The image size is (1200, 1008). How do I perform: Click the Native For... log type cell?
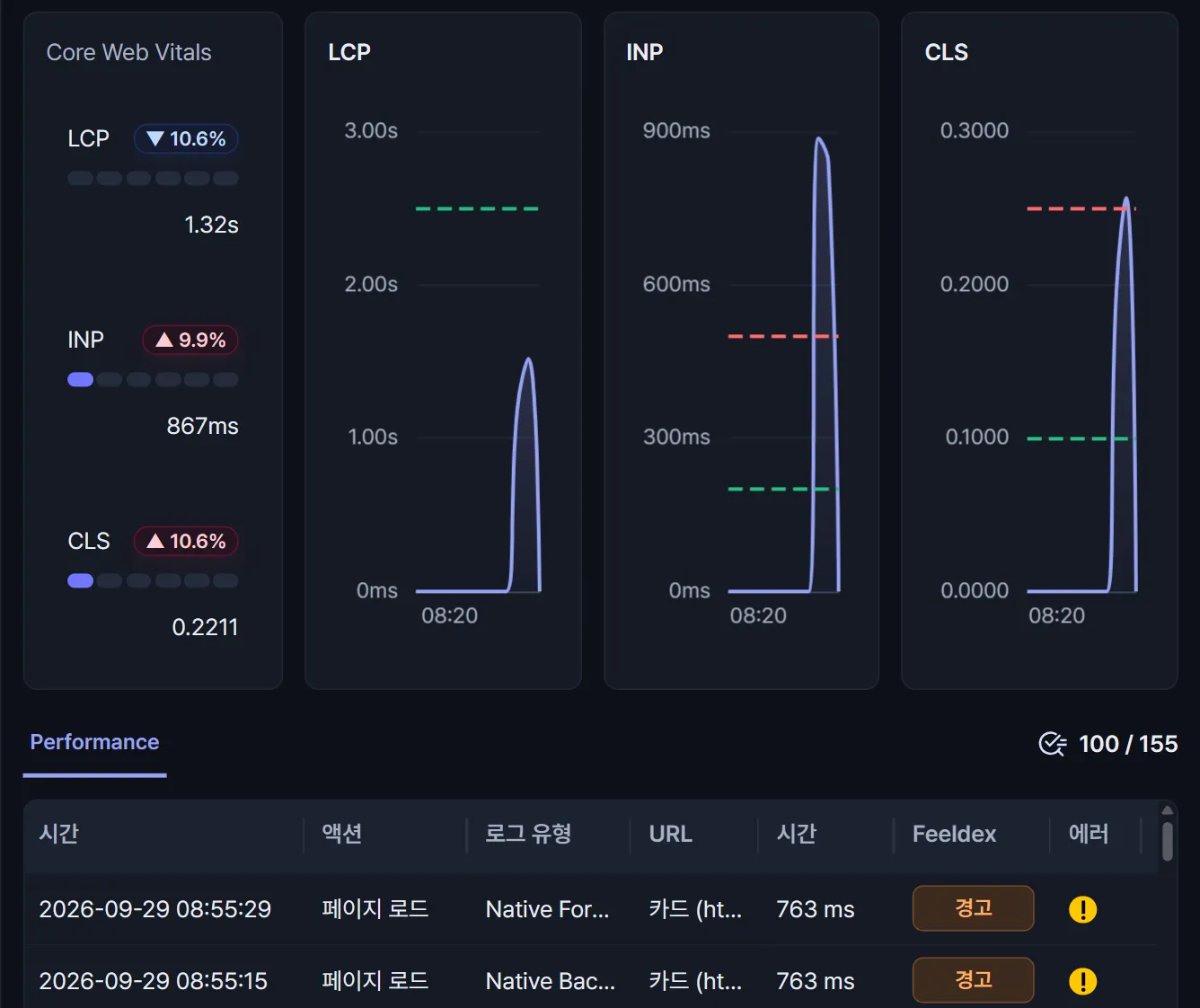[x=547, y=909]
